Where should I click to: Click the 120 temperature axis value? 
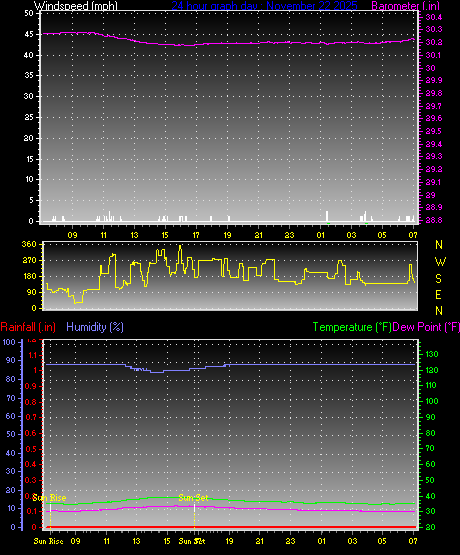pos(432,370)
